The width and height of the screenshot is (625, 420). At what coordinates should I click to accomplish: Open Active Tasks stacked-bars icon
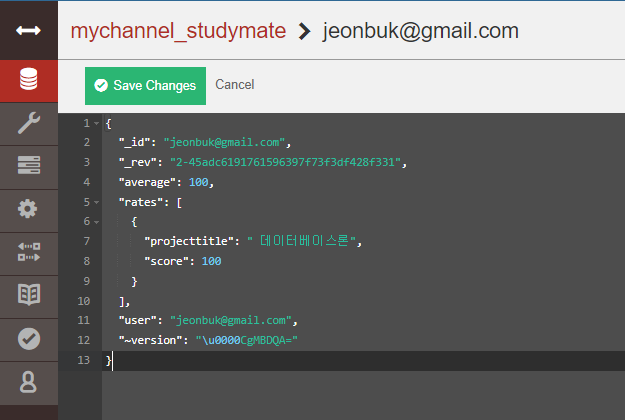click(x=28, y=165)
